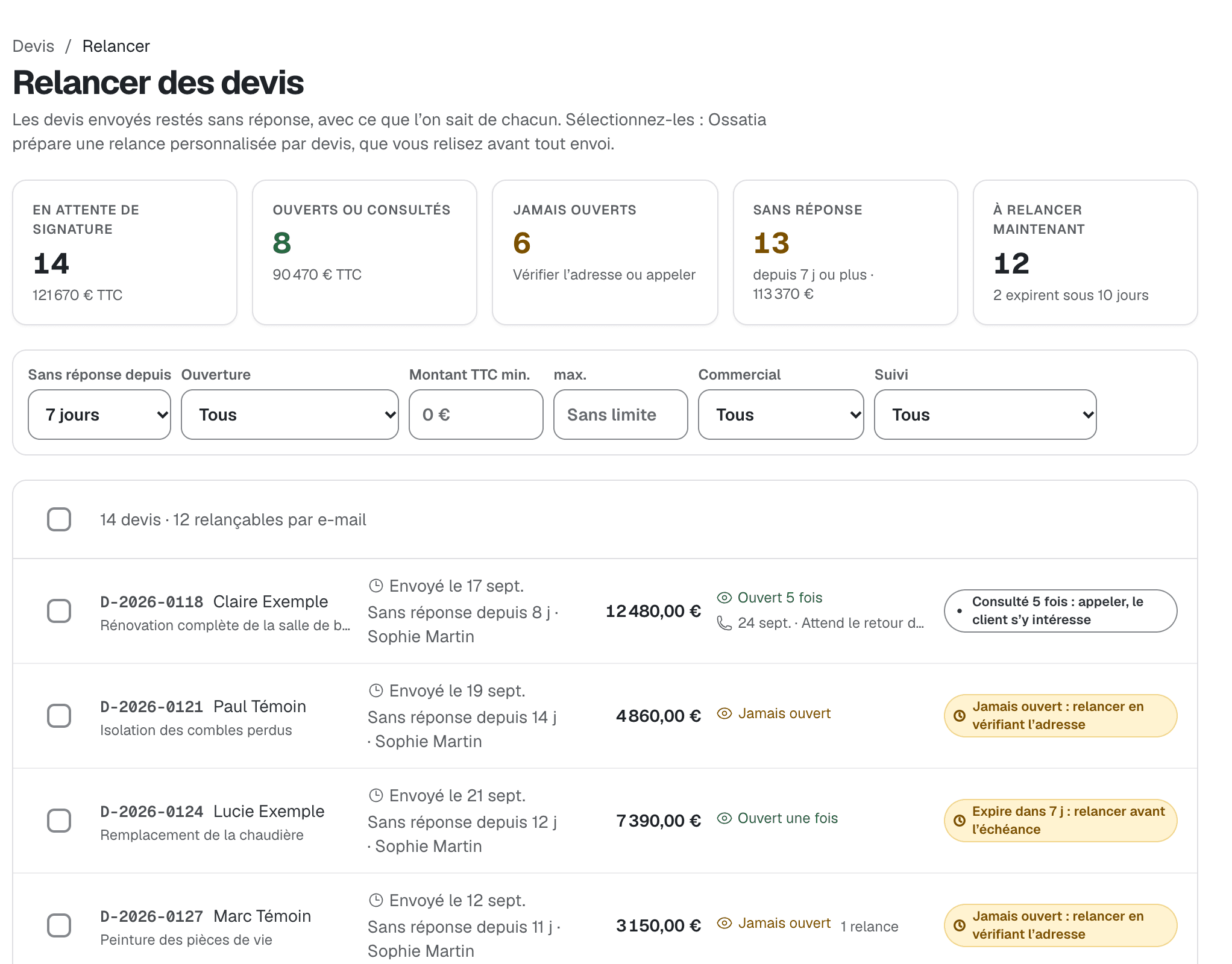The image size is (1232, 964).
Task: Click the 'Expire dans 7 j : relancer' badge
Action: pyautogui.click(x=1061, y=821)
